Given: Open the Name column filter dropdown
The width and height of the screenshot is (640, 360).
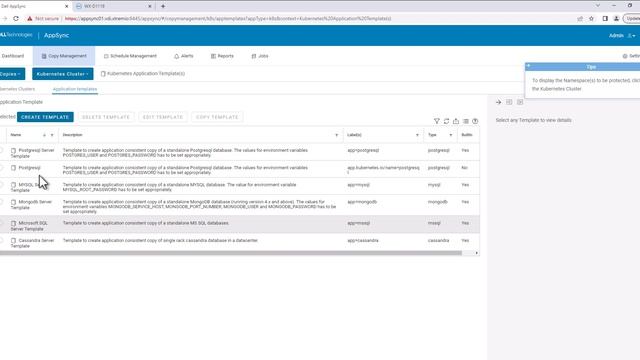Looking at the screenshot, I should tap(52, 135).
